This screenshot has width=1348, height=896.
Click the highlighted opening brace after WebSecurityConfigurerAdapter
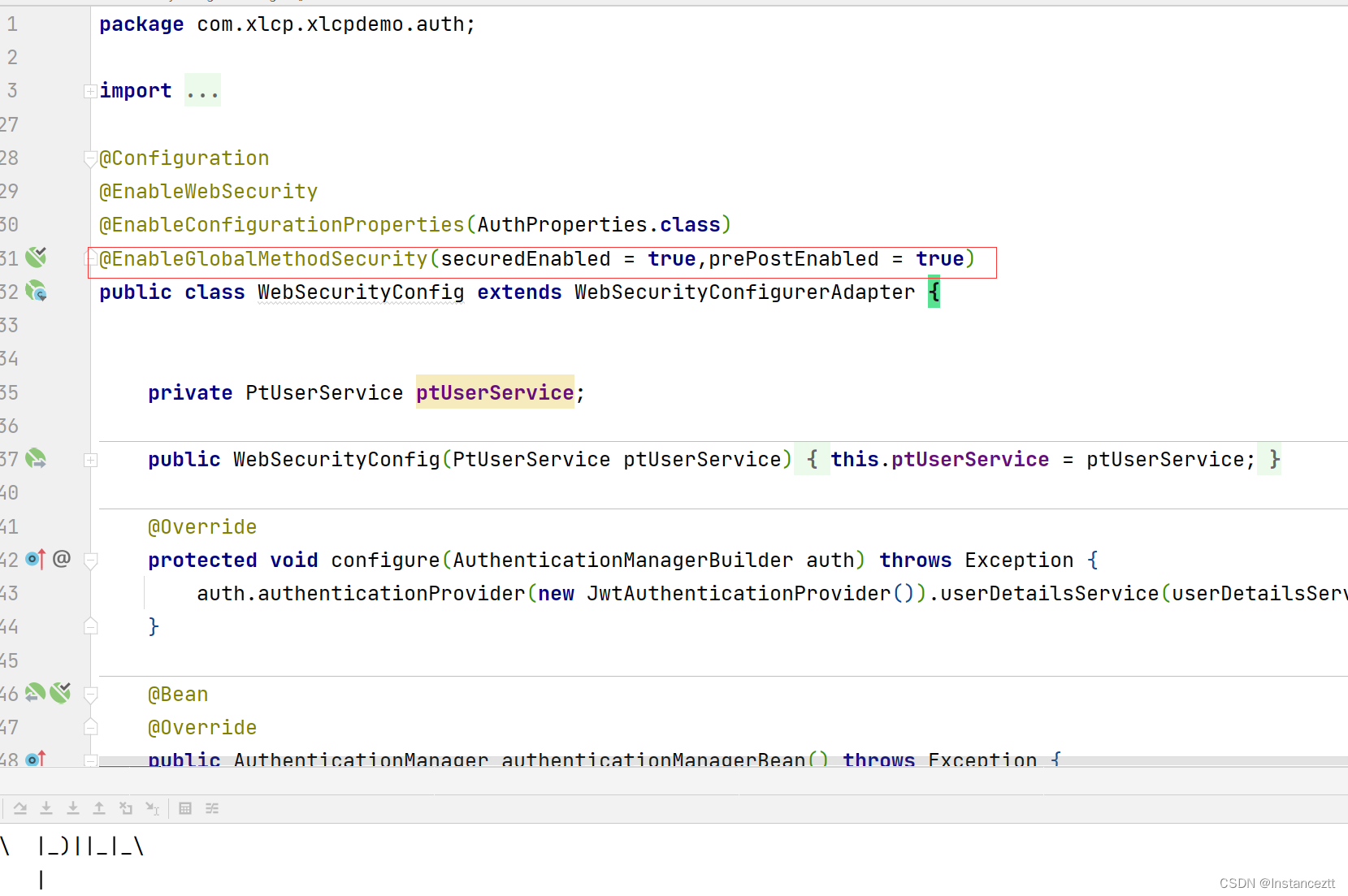(934, 292)
